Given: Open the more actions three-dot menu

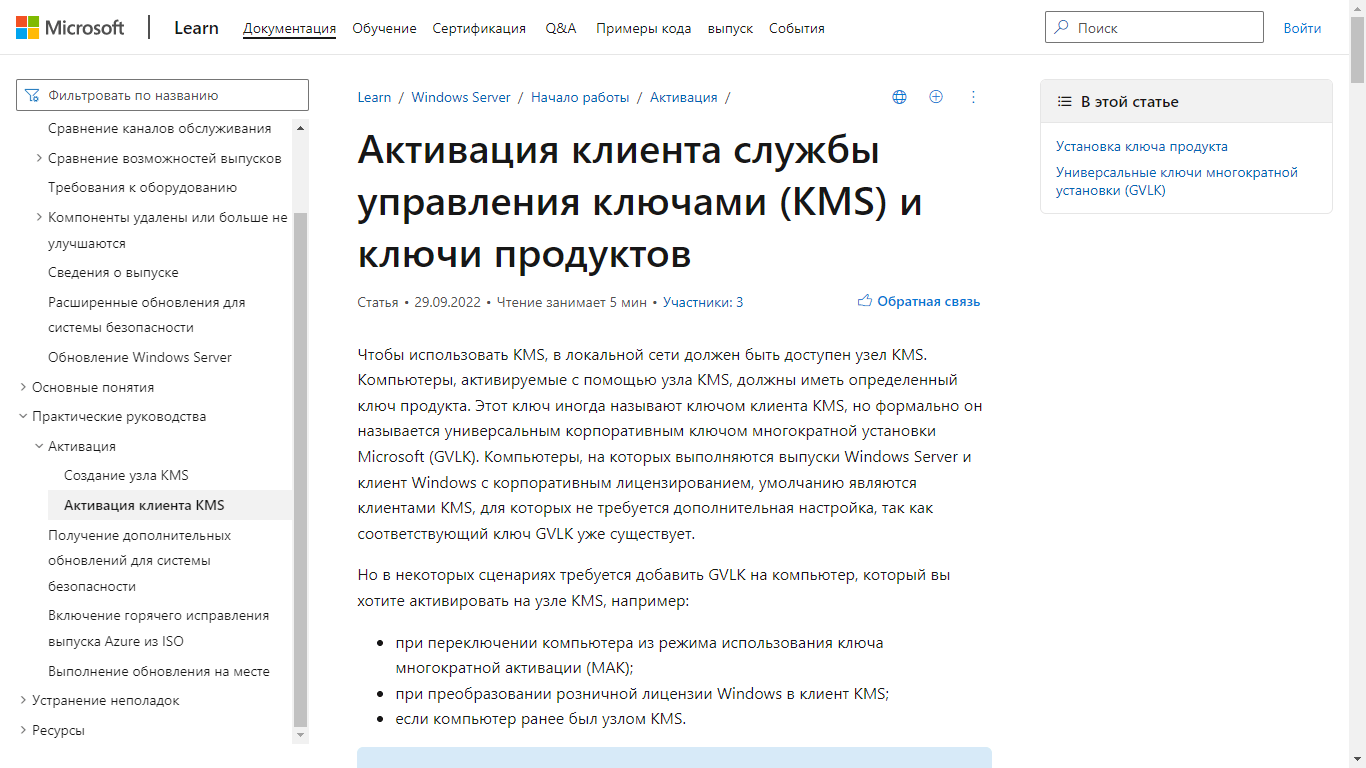Looking at the screenshot, I should [973, 97].
